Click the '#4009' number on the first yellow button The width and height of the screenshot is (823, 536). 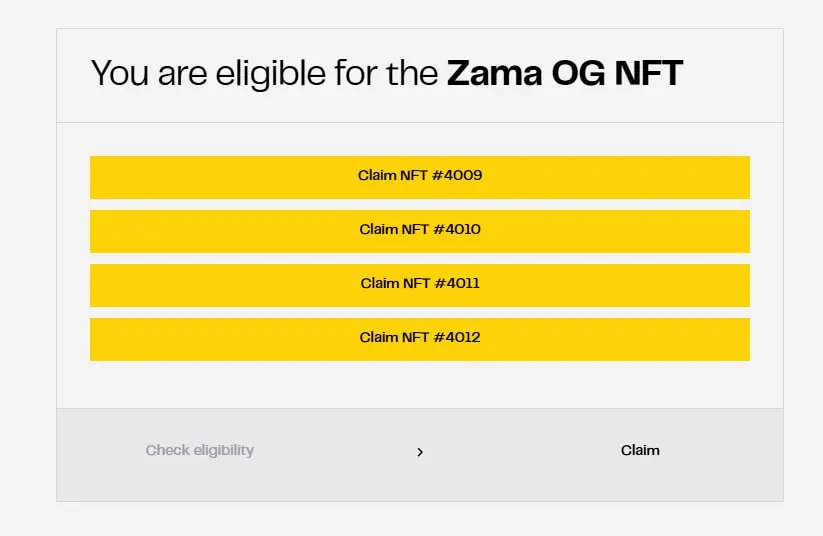tap(458, 176)
